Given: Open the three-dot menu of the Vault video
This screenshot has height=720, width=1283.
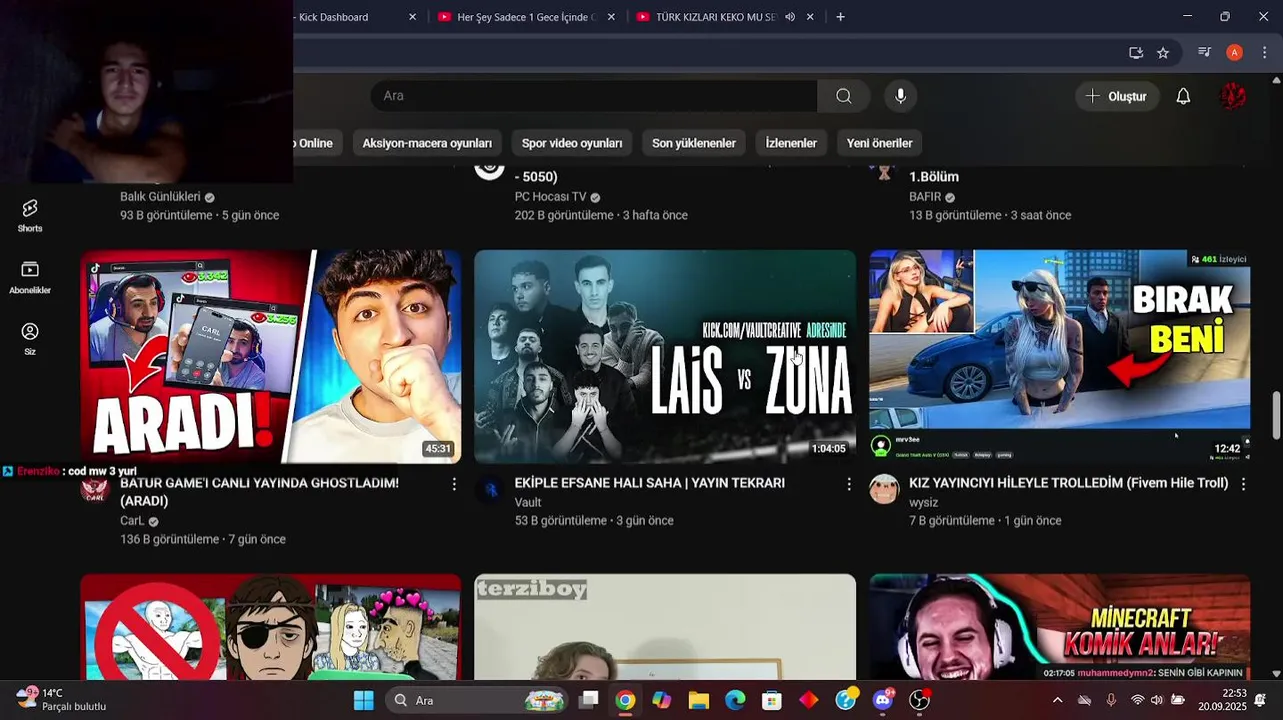Looking at the screenshot, I should (849, 484).
